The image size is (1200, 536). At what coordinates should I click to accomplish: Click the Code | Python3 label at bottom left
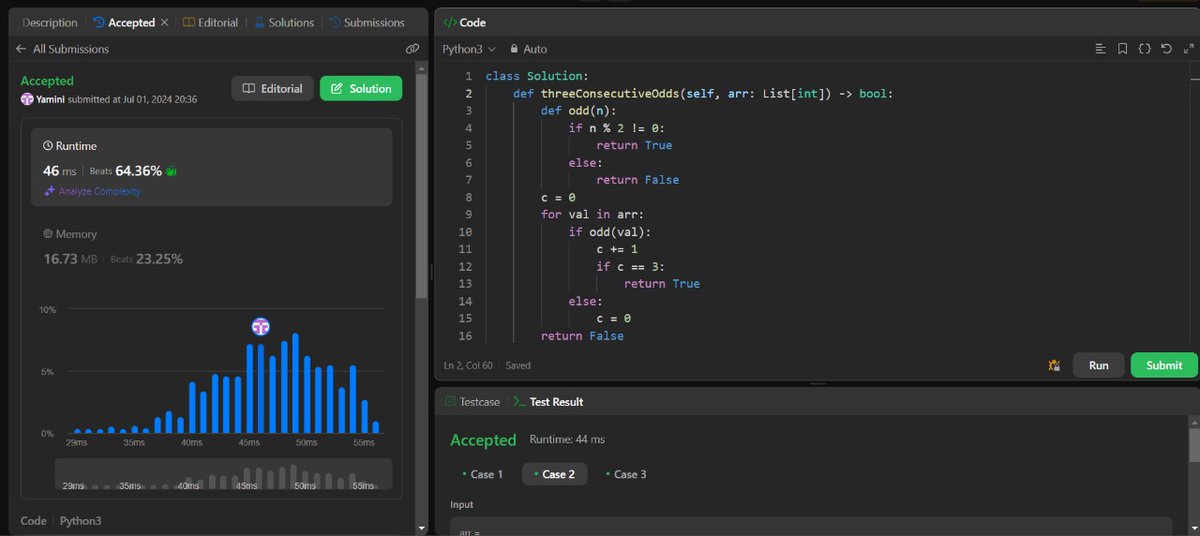[x=61, y=521]
